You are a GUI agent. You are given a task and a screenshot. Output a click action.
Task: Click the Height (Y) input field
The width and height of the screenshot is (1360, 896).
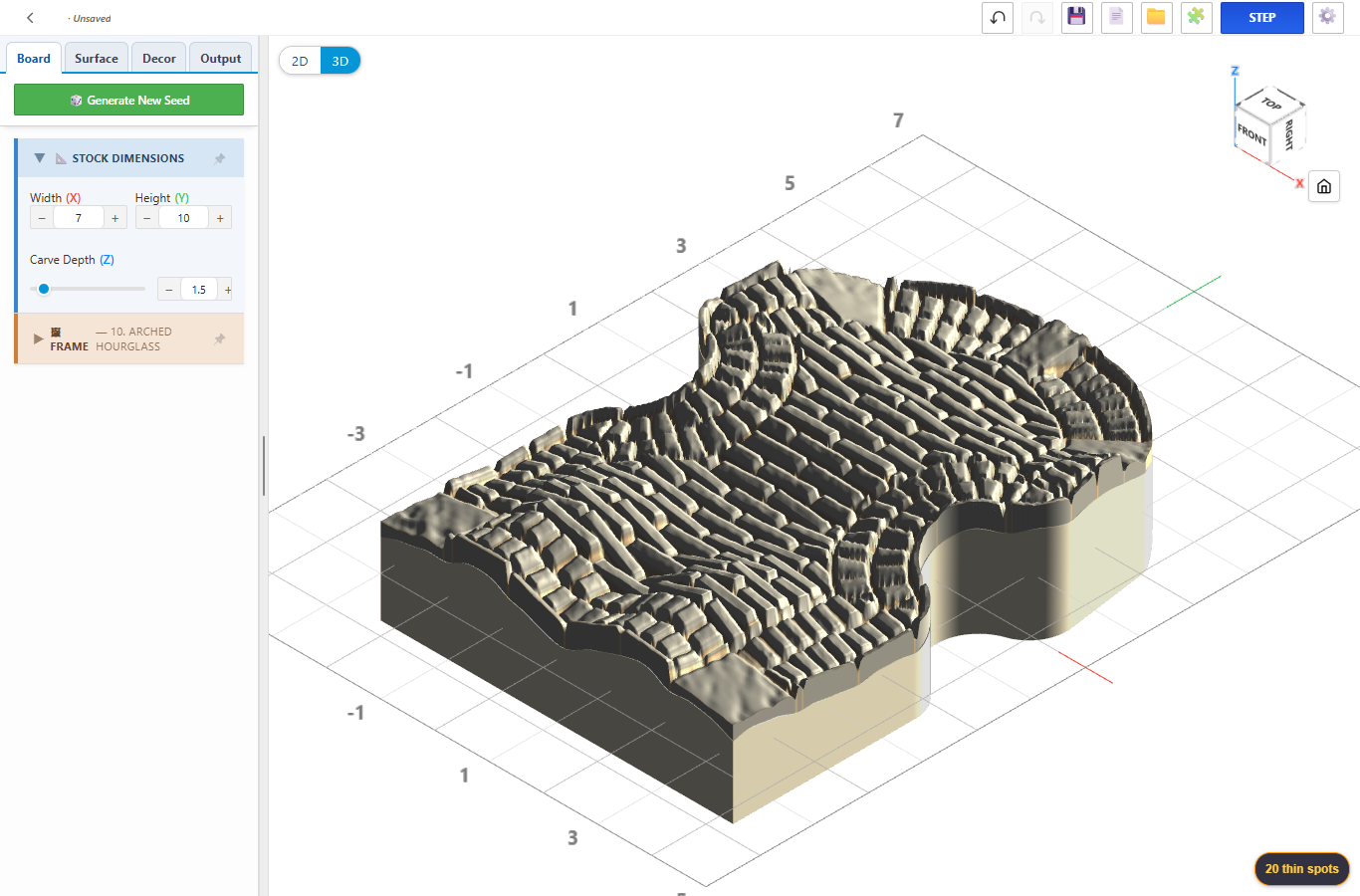[184, 218]
